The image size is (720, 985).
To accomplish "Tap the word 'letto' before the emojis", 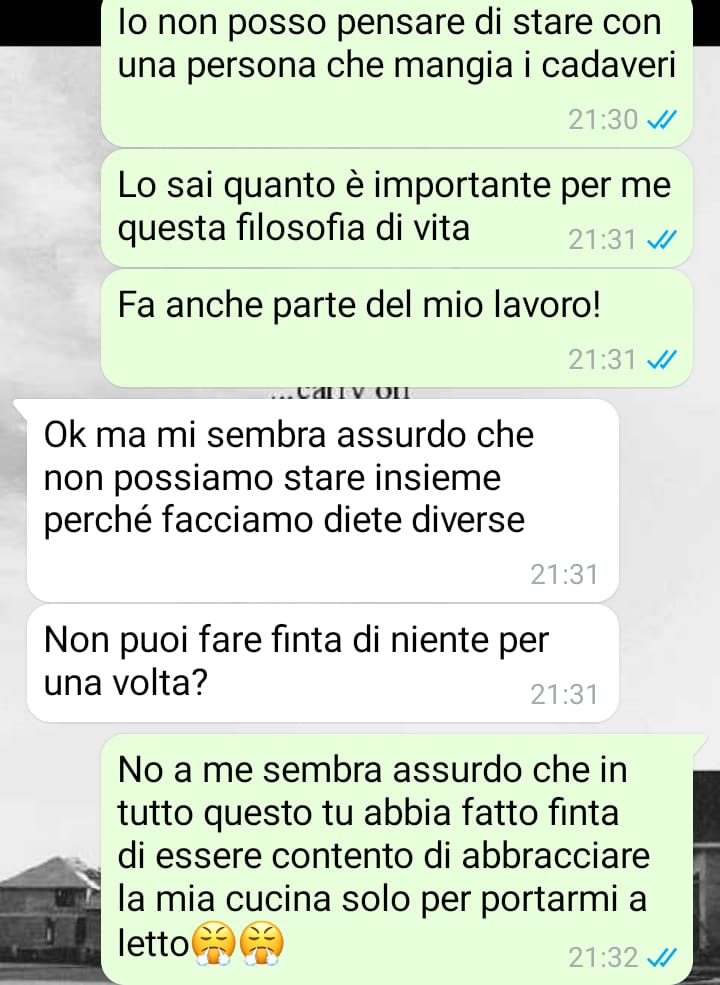I will pos(153,943).
